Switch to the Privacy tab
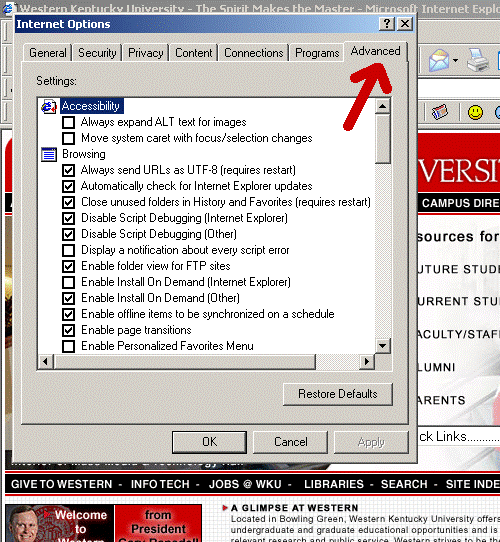Viewport: 500px width, 542px height. pyautogui.click(x=146, y=53)
